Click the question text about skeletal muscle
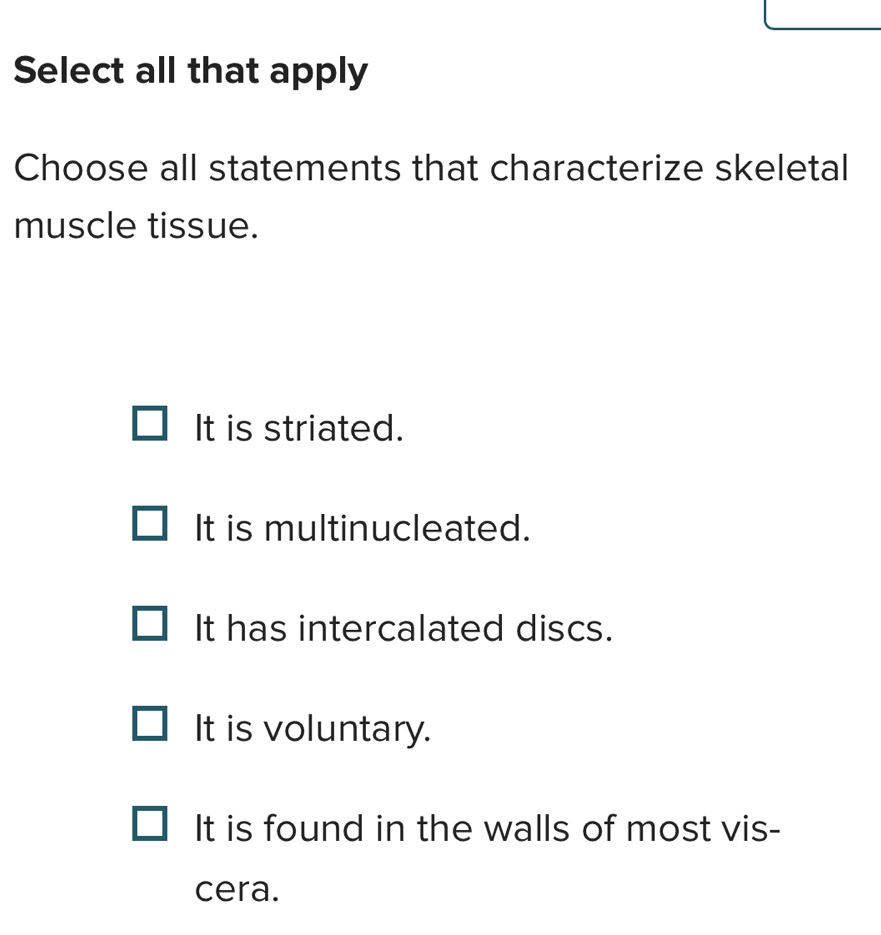The height and width of the screenshot is (935, 881). coord(430,196)
